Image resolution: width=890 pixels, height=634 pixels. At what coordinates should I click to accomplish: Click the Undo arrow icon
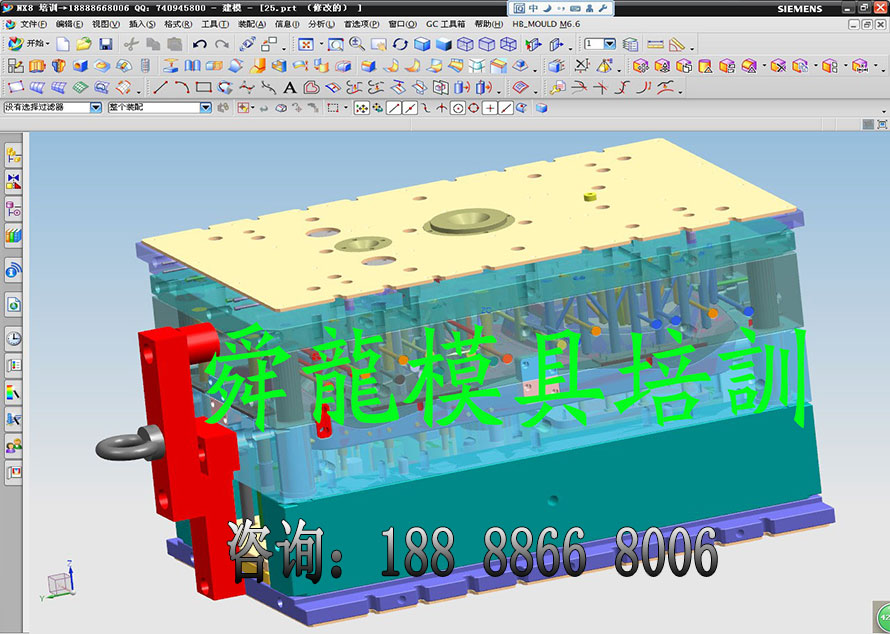(199, 44)
